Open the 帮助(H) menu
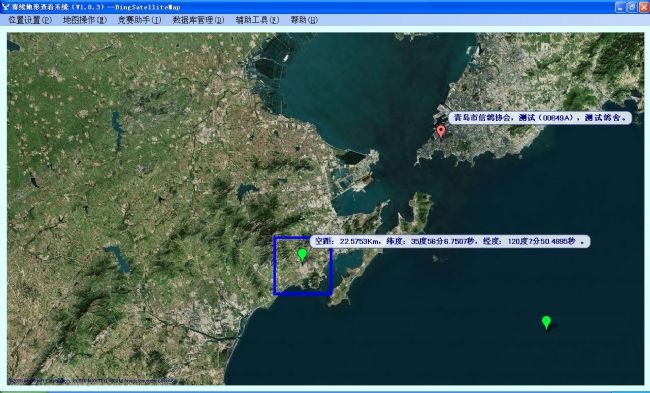Viewport: 650px width, 393px height. point(304,20)
